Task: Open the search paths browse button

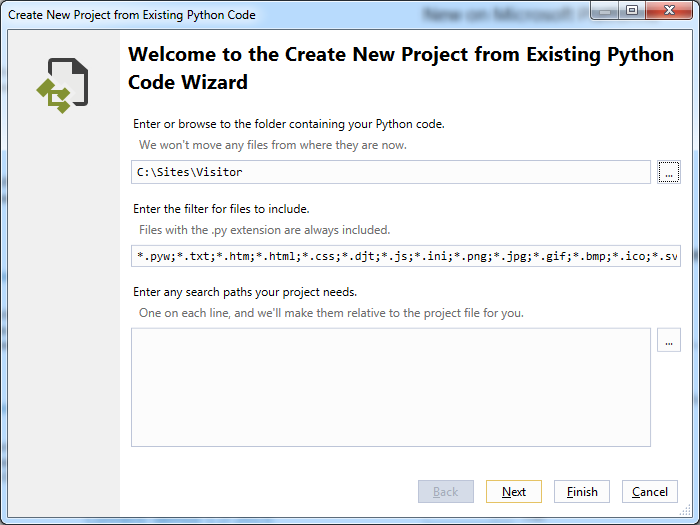Action: (x=668, y=340)
